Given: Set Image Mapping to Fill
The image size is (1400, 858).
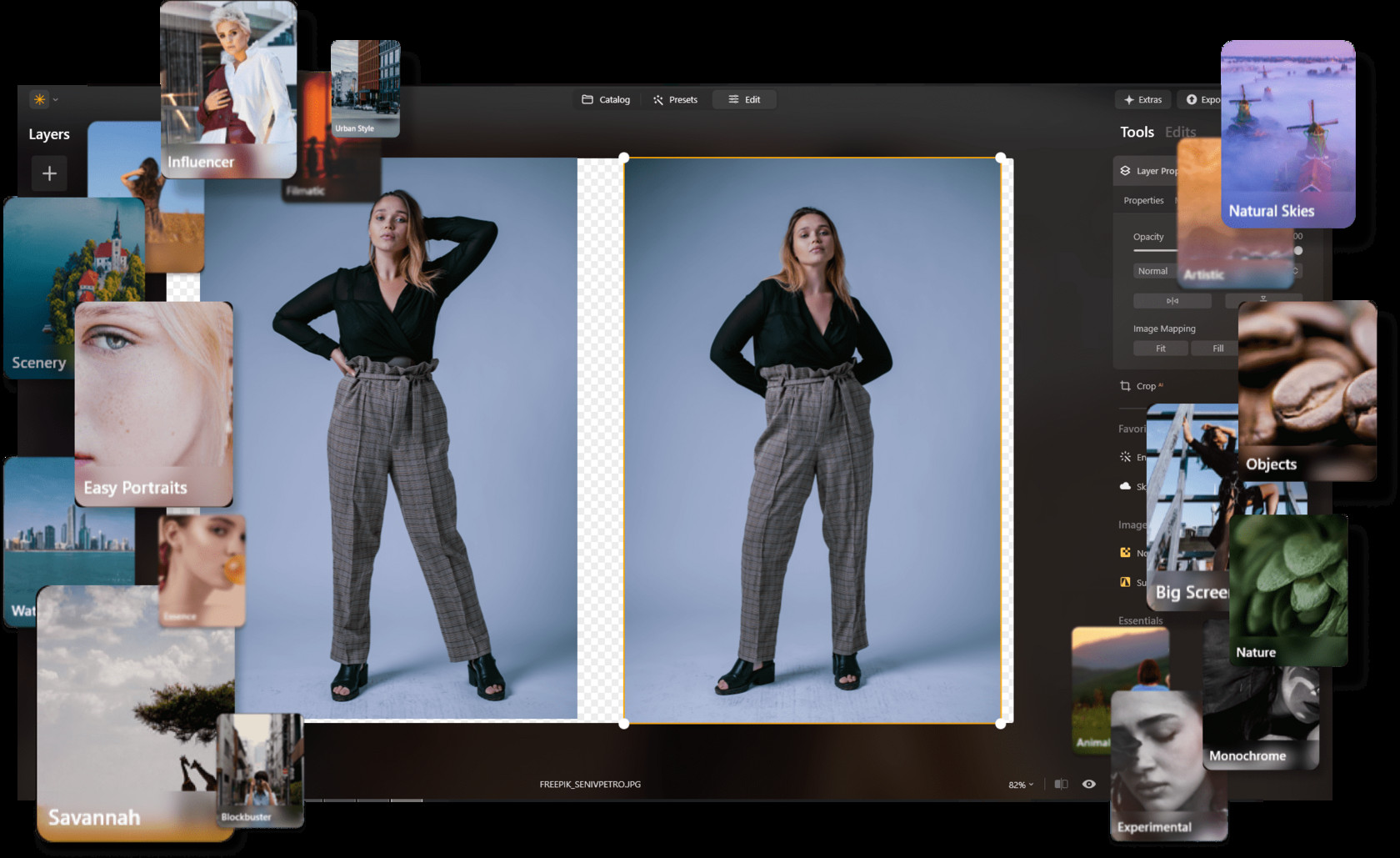Looking at the screenshot, I should coord(1217,349).
